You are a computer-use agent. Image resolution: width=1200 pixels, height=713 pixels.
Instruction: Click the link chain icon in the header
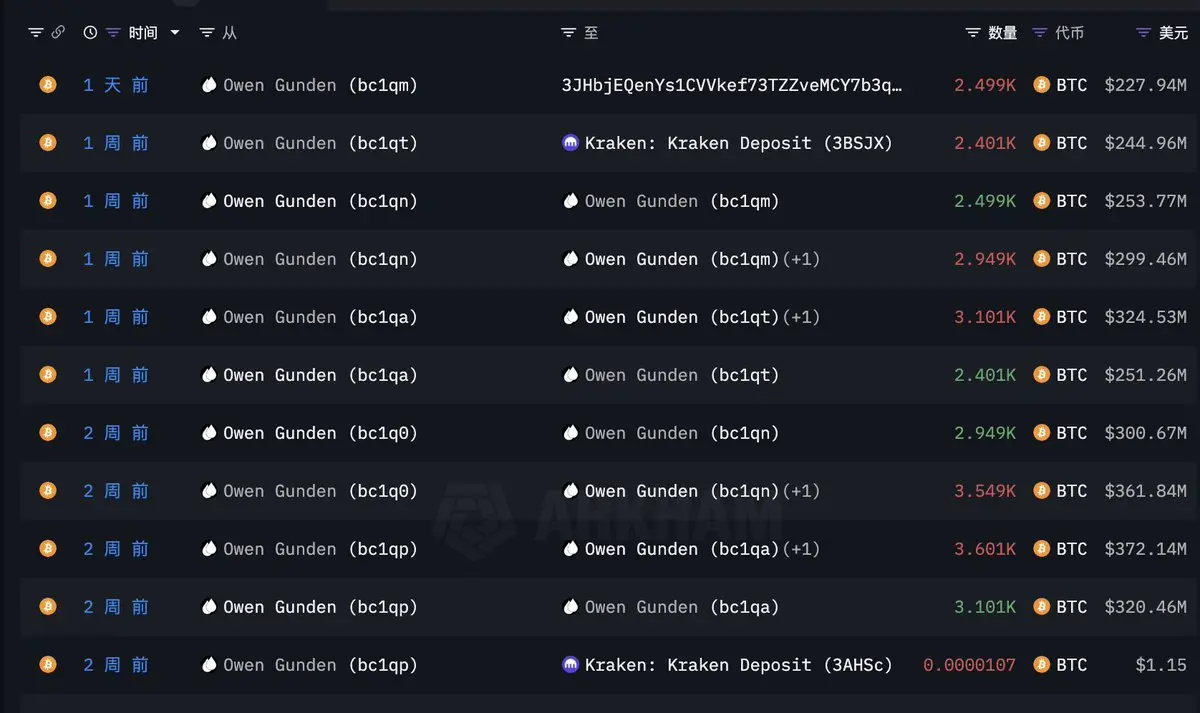[58, 33]
